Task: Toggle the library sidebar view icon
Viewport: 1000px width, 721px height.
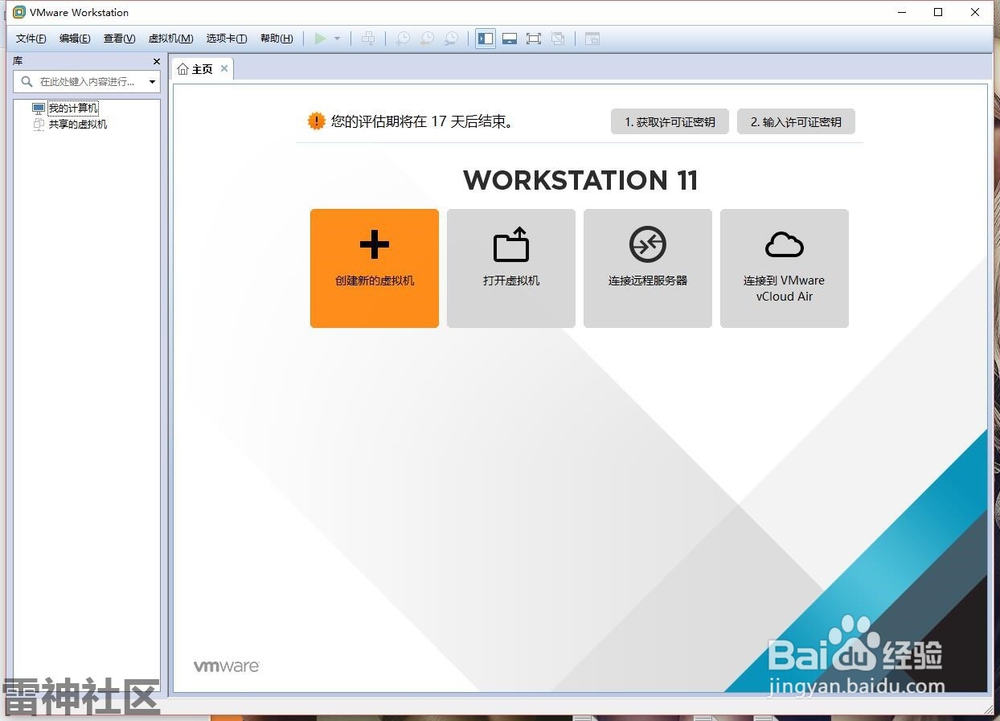Action: point(485,39)
